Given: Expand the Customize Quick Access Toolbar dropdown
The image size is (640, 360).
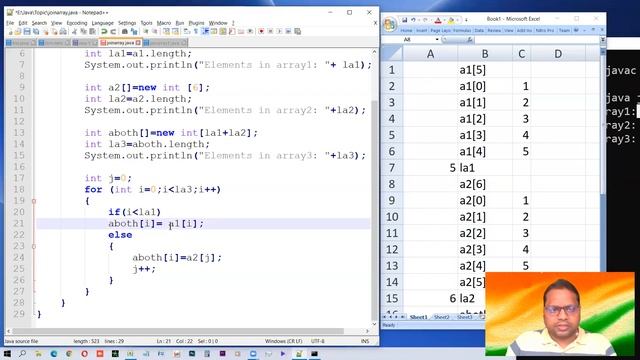Looking at the screenshot, I should (x=466, y=20).
